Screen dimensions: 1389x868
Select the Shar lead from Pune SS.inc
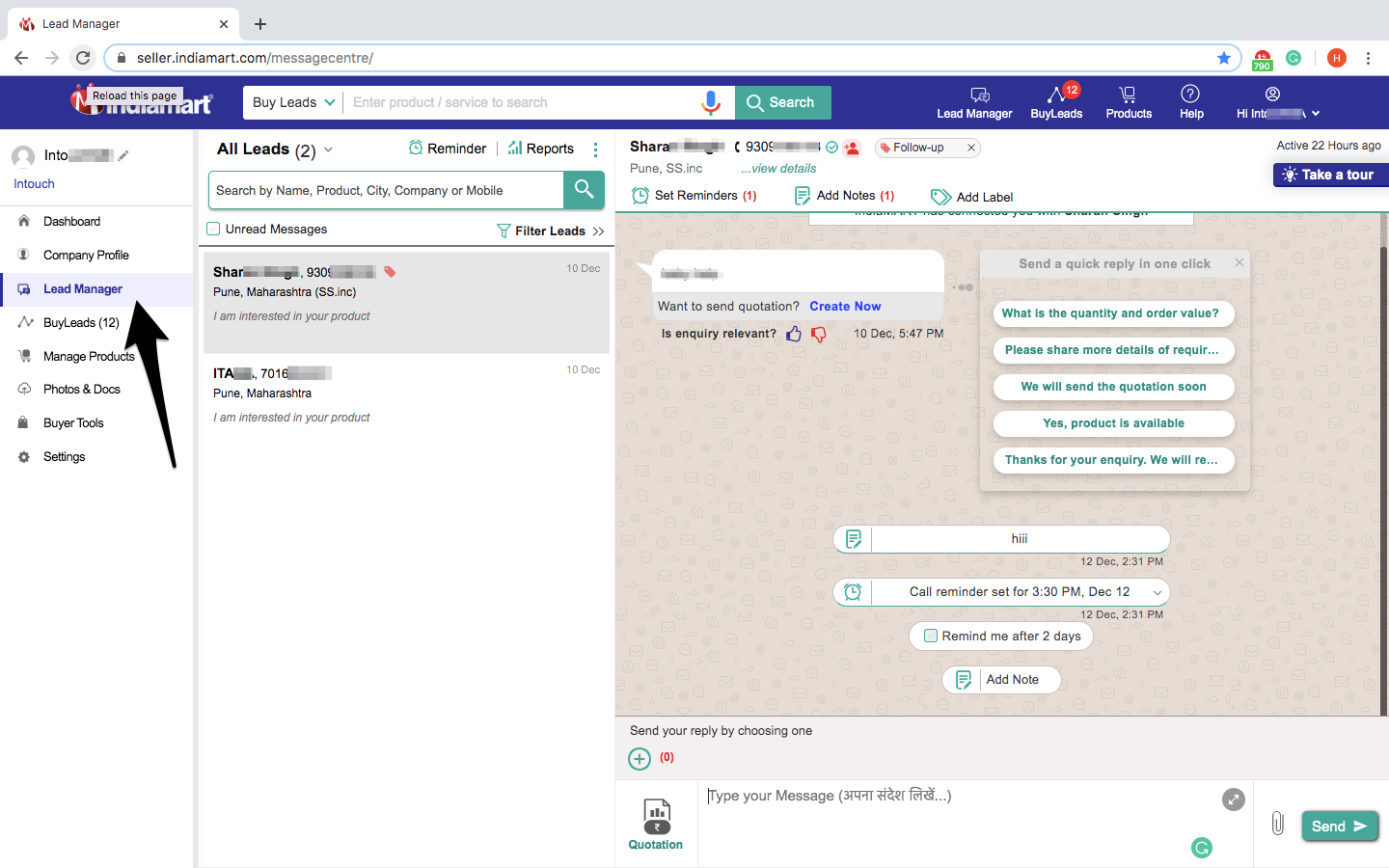406,302
